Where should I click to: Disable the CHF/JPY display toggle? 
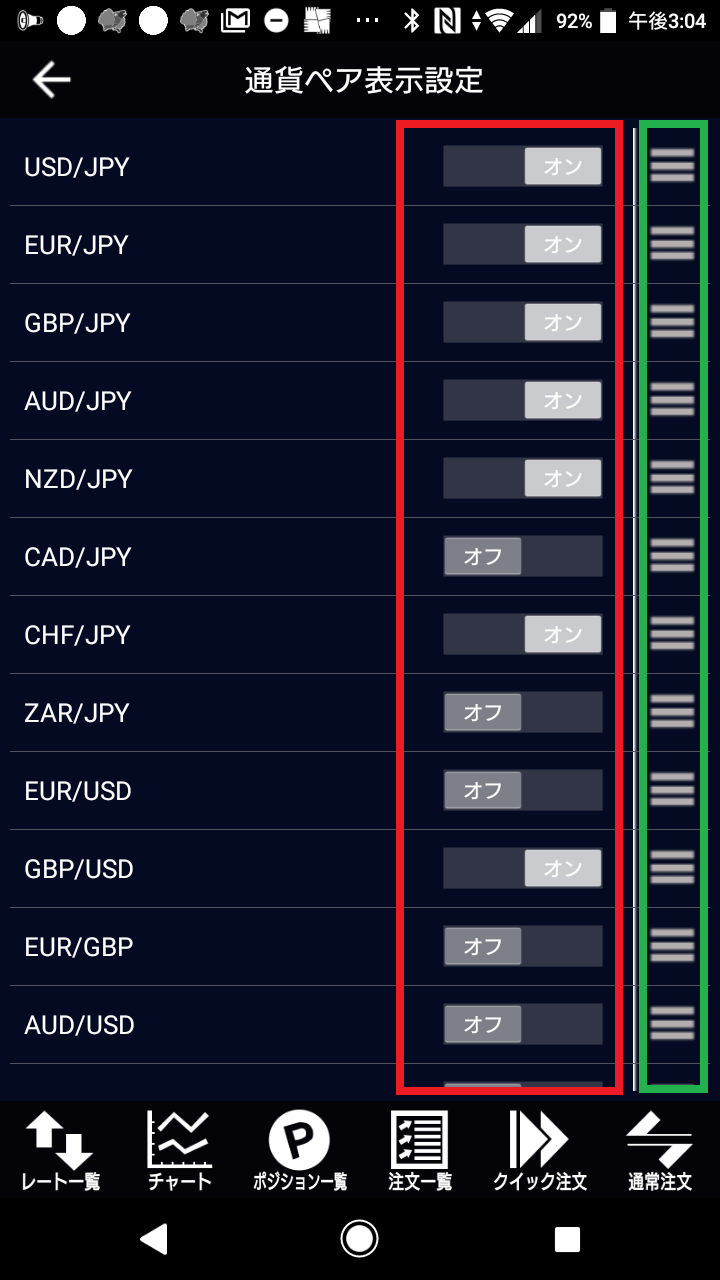point(523,634)
